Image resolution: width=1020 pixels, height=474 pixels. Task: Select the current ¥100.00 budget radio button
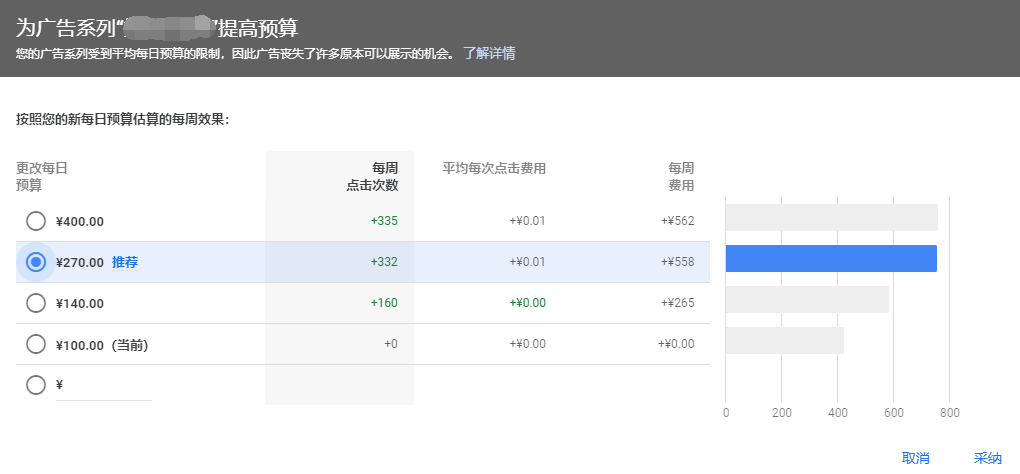pos(36,344)
